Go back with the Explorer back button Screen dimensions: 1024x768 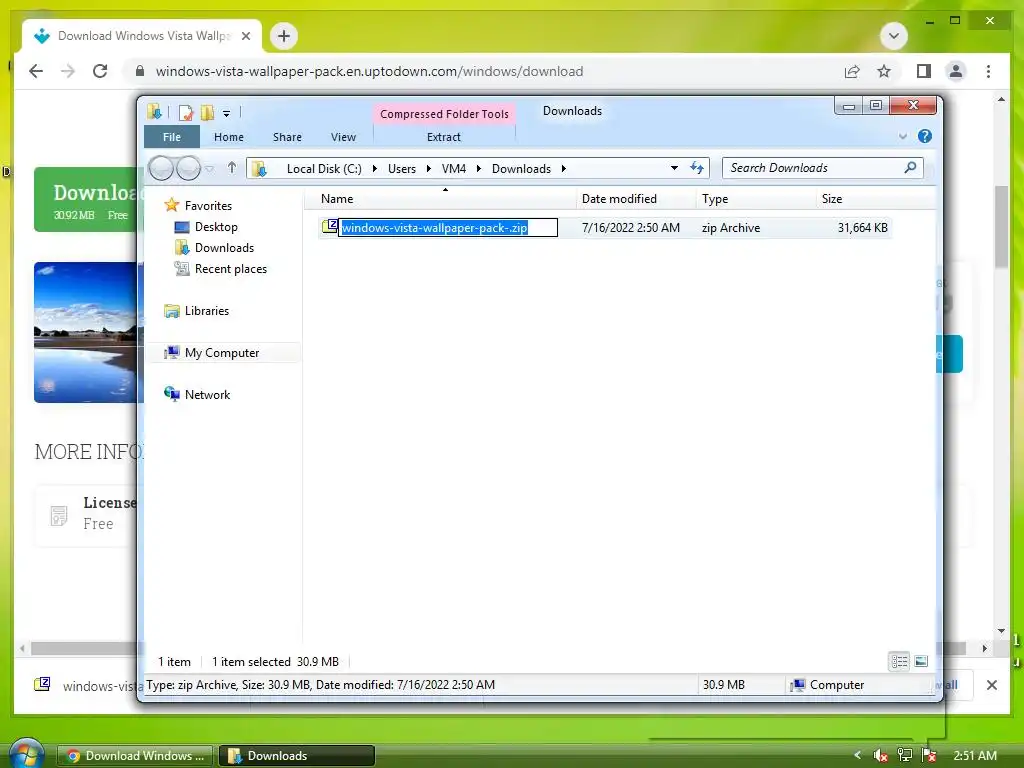point(161,168)
